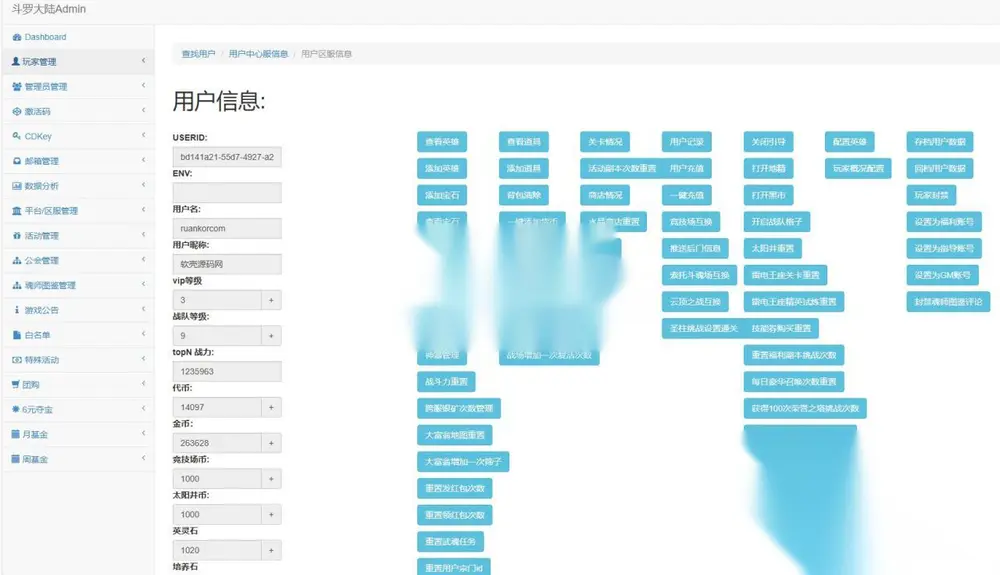This screenshot has height=575, width=1000.
Task: Click the 玩家概况配置 button
Action: tap(858, 168)
